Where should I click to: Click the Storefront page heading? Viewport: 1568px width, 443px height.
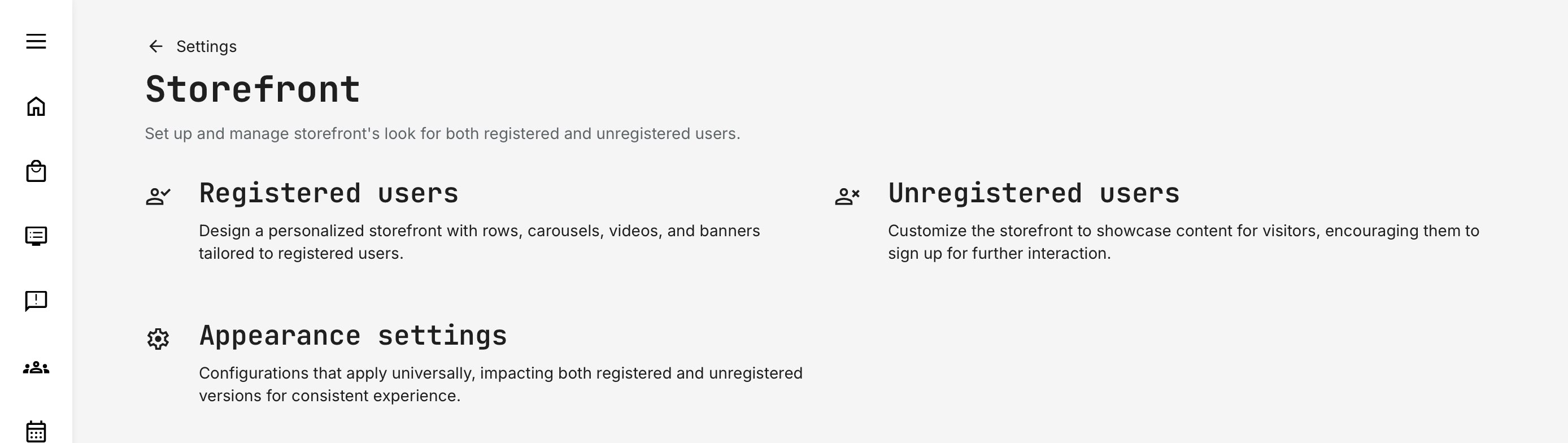coord(252,89)
